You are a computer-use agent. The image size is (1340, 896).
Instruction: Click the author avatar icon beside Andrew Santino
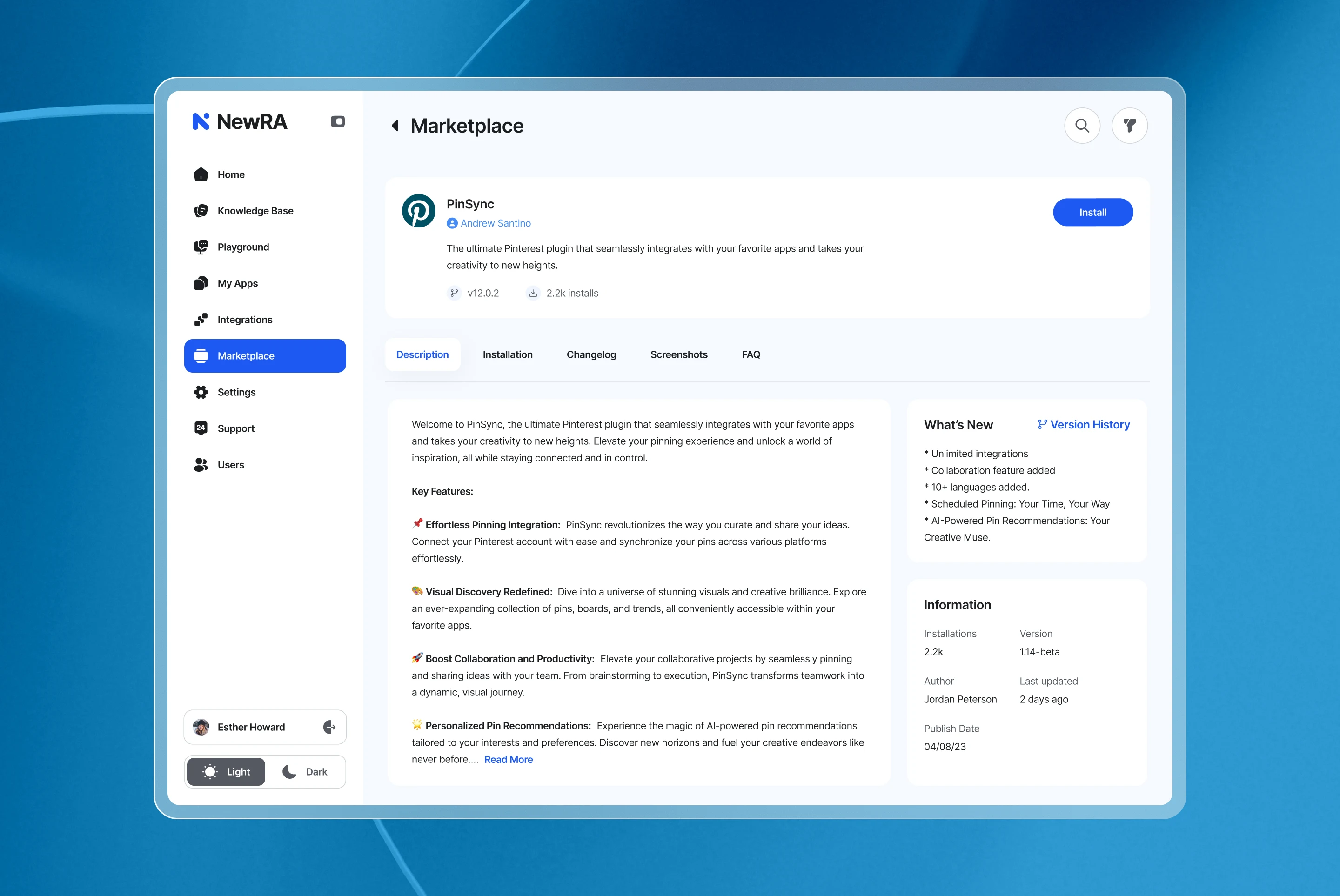point(452,223)
